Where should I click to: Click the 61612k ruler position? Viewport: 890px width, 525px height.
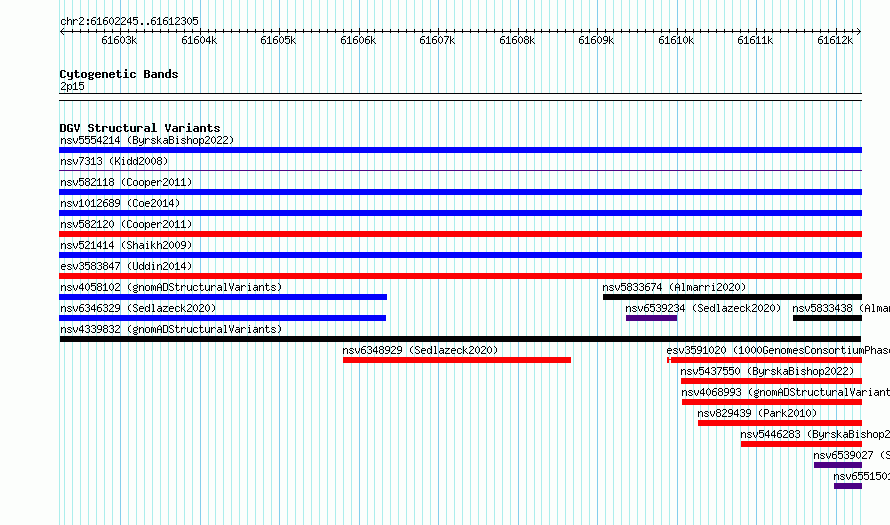[x=835, y=40]
